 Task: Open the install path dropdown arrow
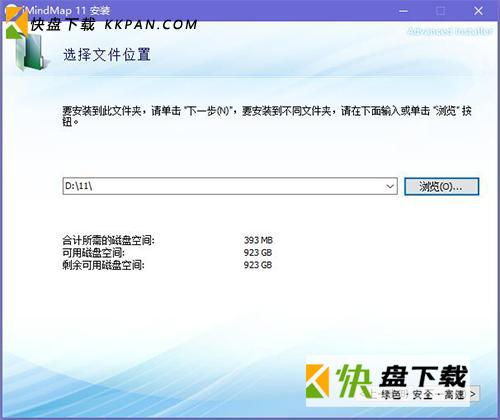tap(390, 186)
